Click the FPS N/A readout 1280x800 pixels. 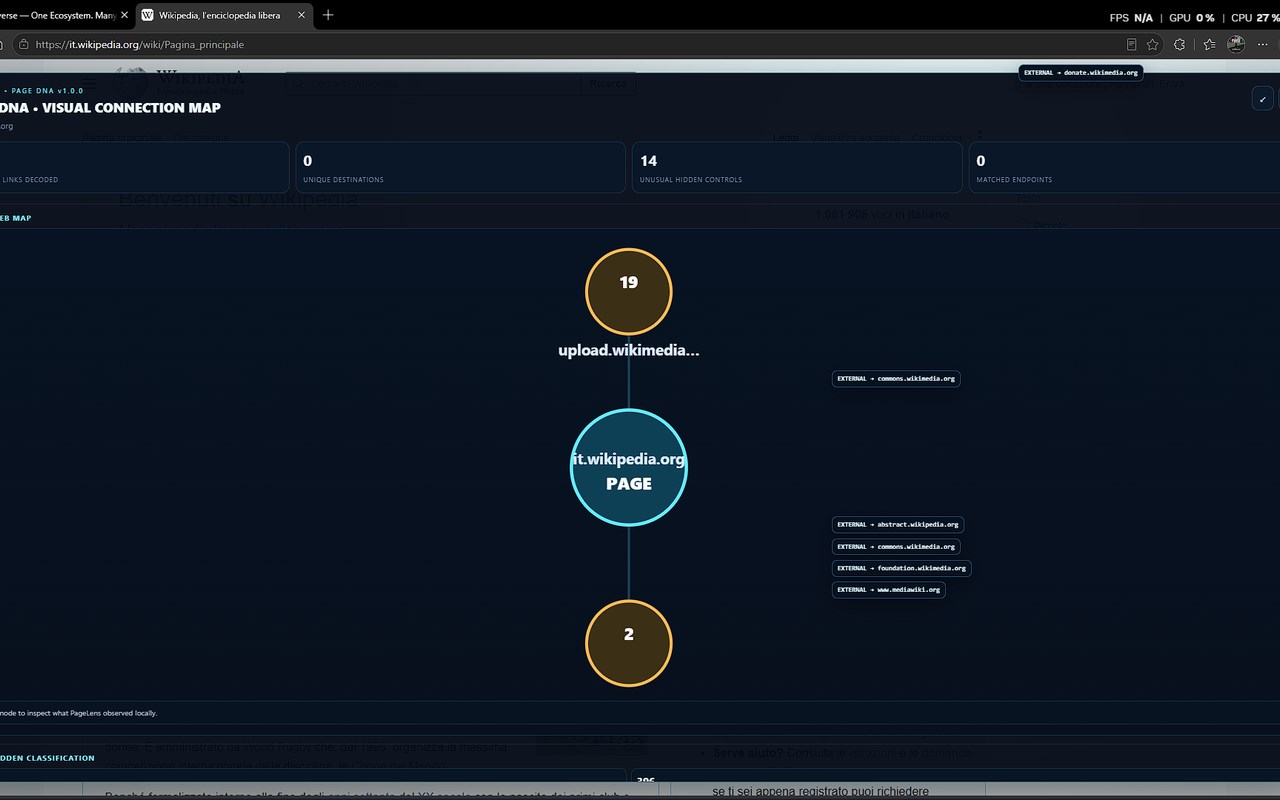point(1131,17)
